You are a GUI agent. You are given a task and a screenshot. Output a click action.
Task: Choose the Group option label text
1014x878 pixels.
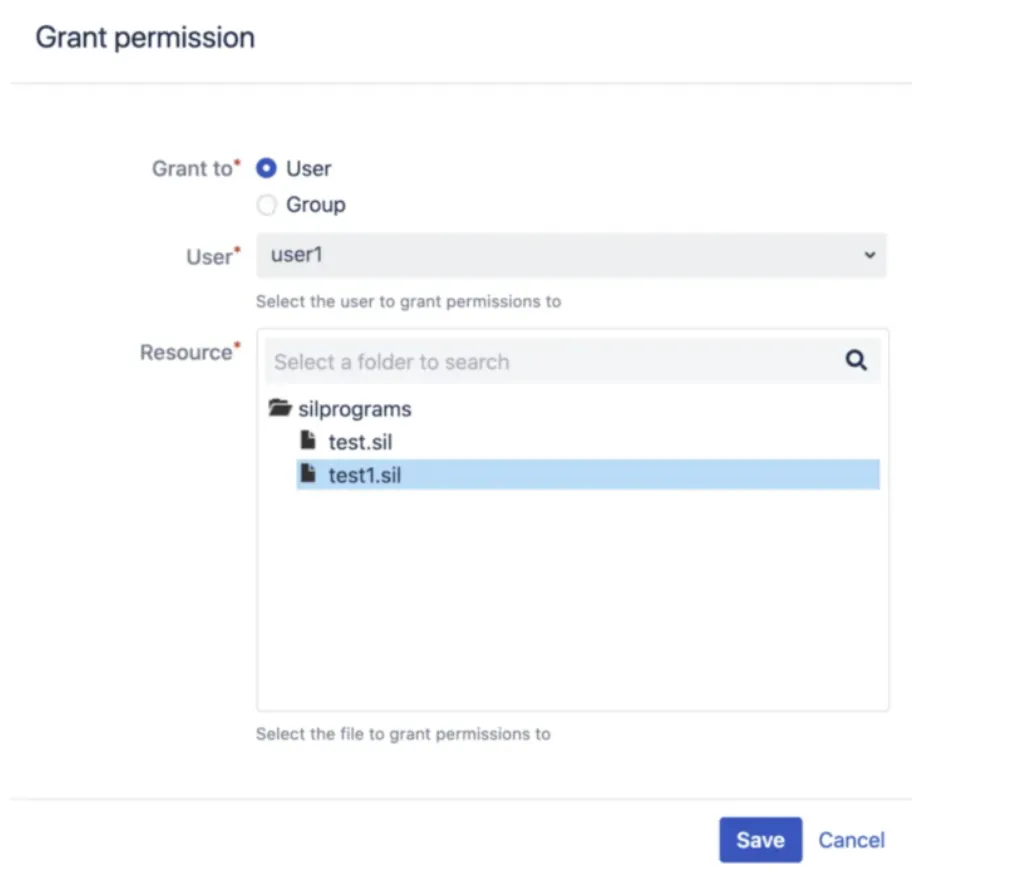[x=316, y=205]
